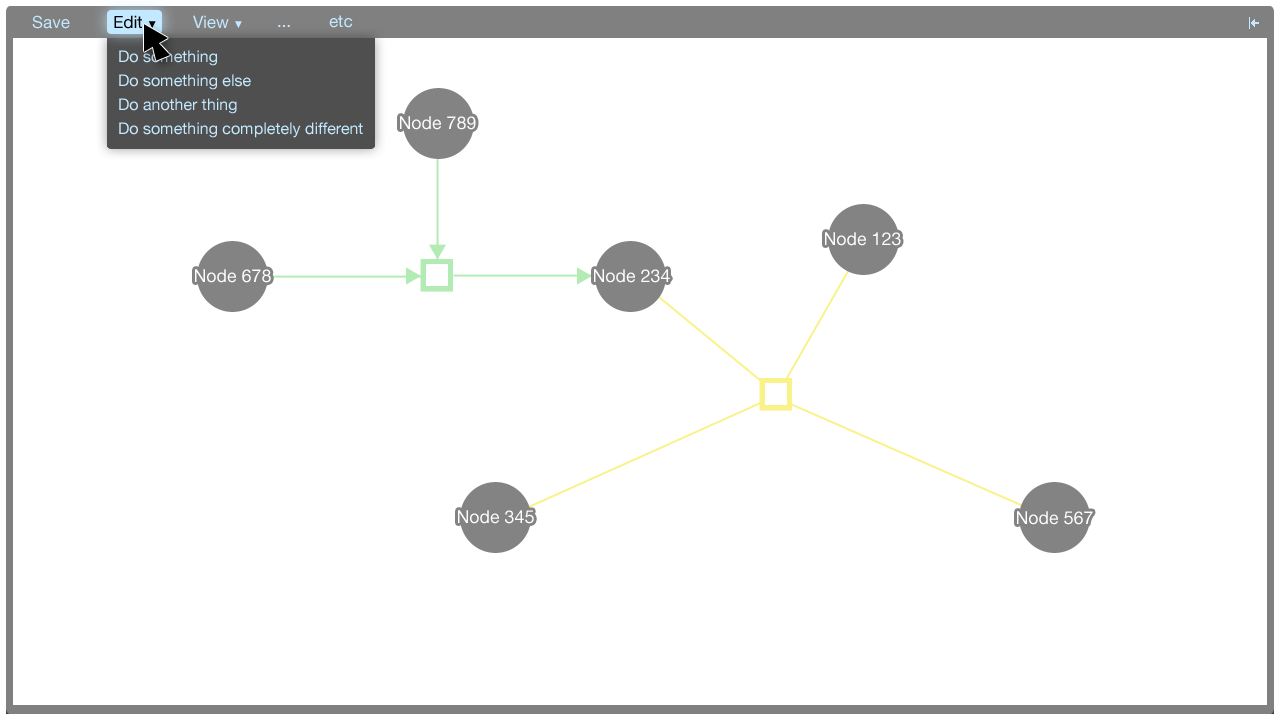Select "Do another thing" menu entry
The height and width of the screenshot is (720, 1280).
point(177,105)
